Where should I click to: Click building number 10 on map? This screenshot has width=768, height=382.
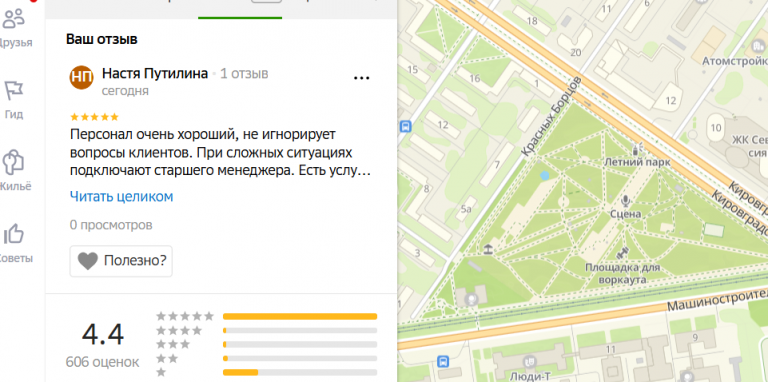[716, 128]
